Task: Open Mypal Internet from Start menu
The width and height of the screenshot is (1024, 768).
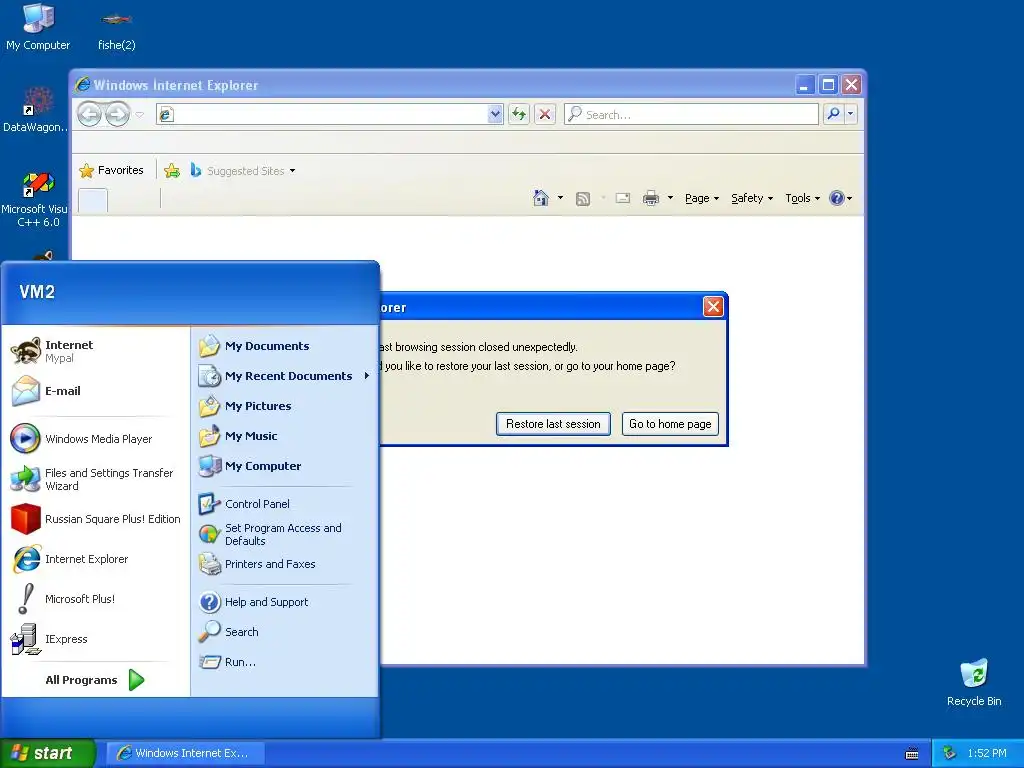Action: tap(96, 351)
